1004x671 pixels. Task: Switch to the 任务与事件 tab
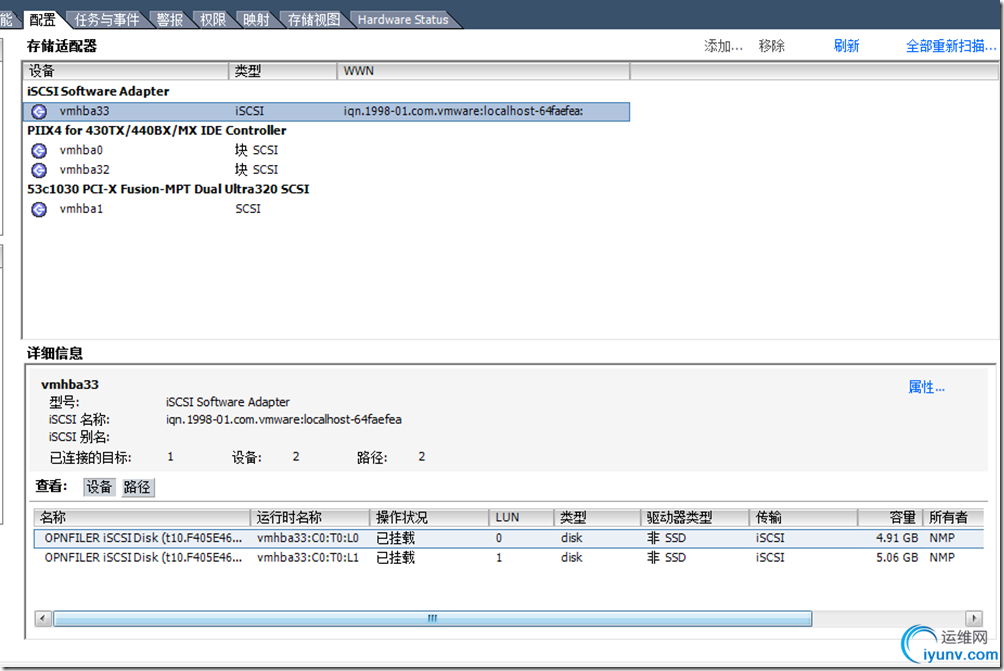coord(106,20)
